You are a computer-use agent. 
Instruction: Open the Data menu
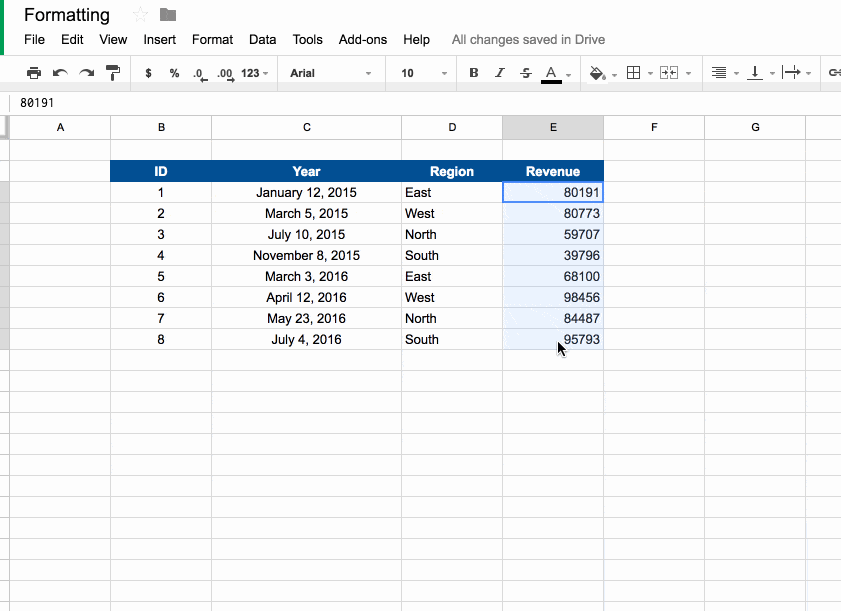(262, 40)
